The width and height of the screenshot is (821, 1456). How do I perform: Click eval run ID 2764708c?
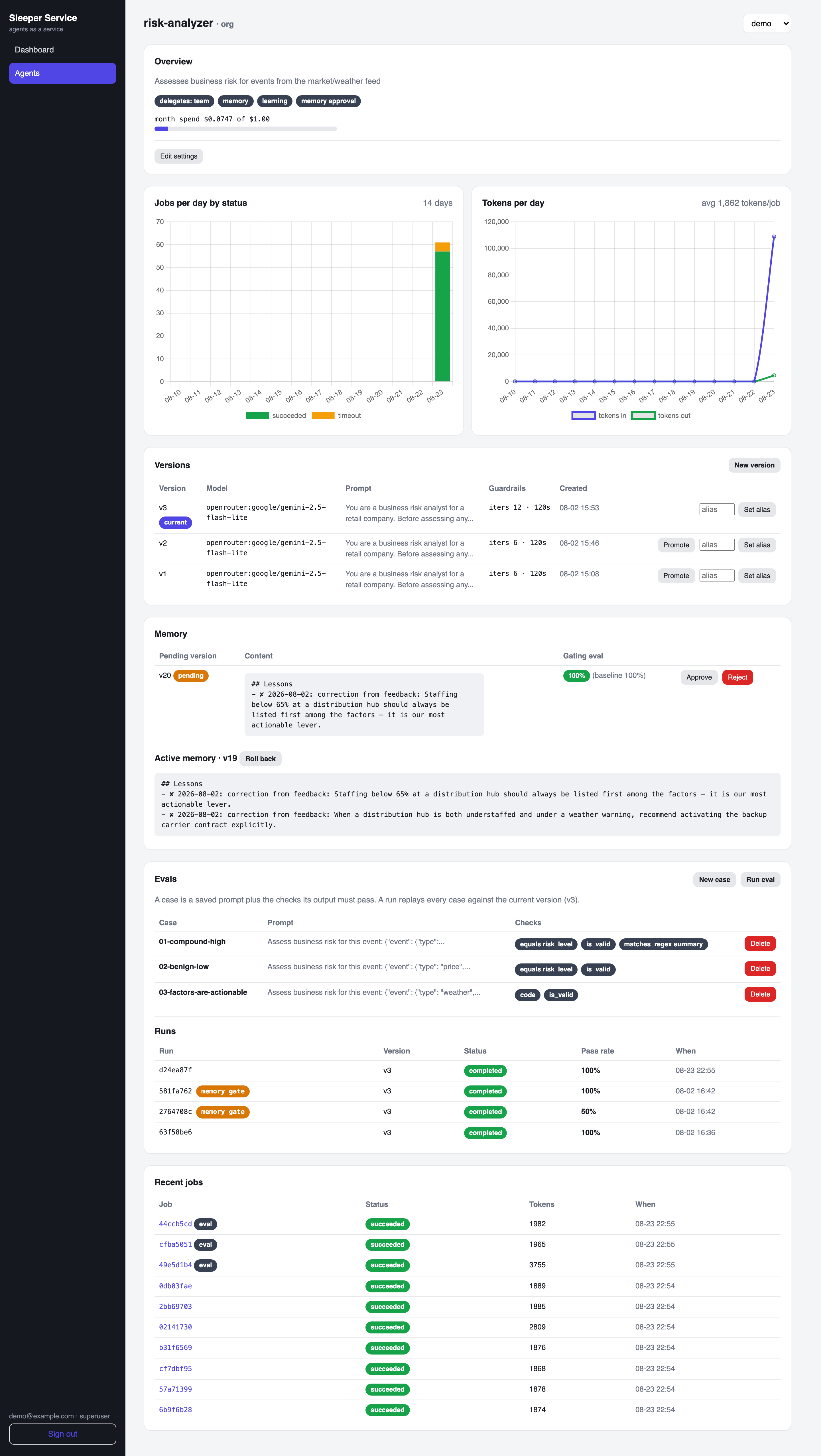[175, 1112]
